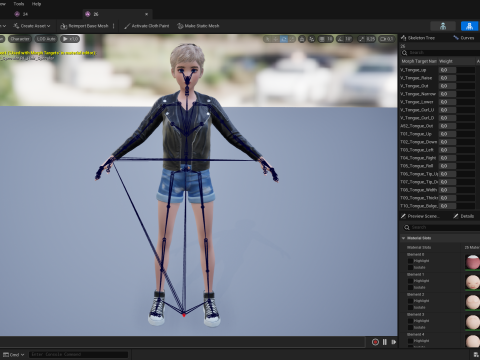Click the morph target search field
Viewport: 480px width, 360px height.
[x=440, y=53]
